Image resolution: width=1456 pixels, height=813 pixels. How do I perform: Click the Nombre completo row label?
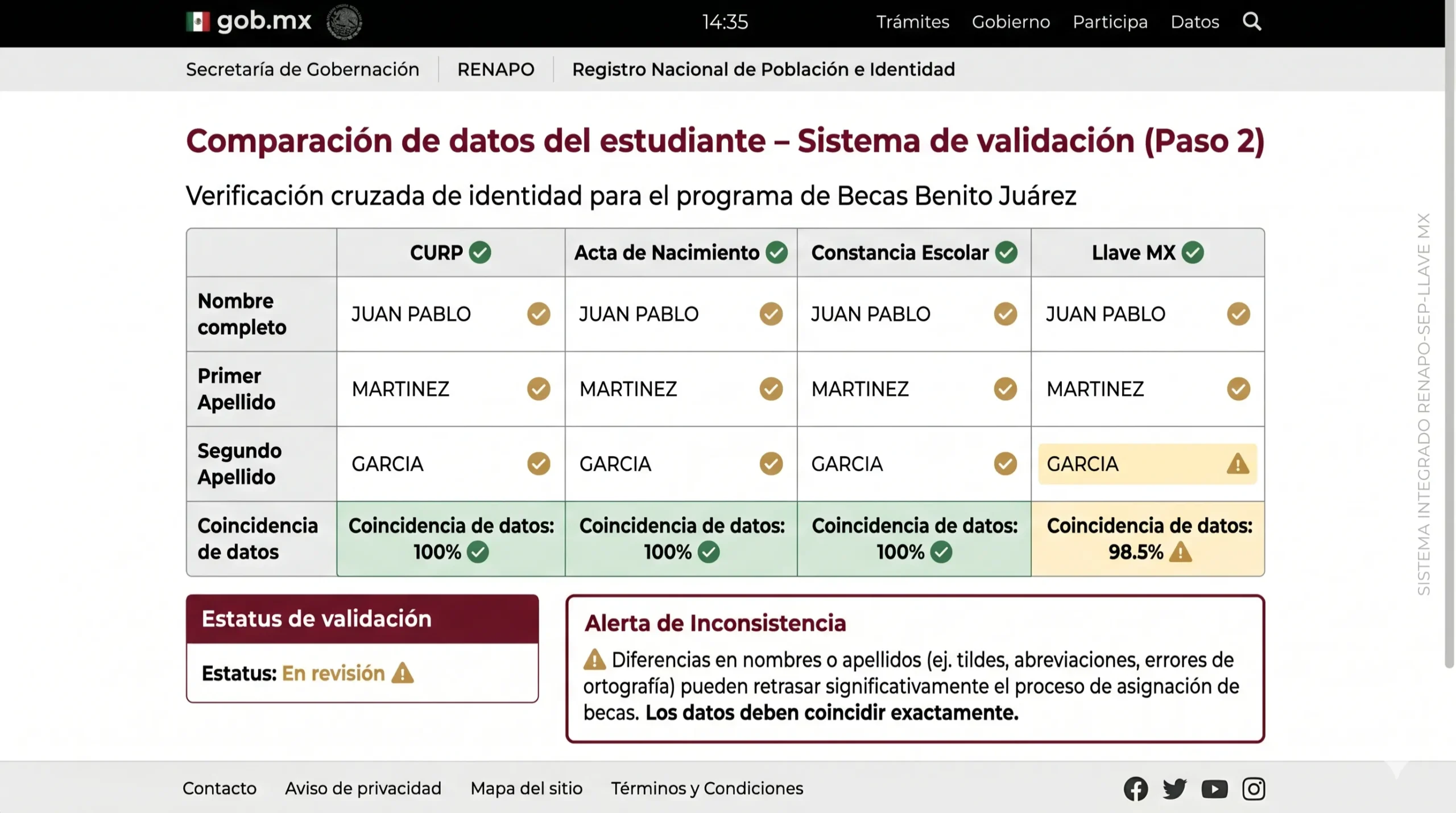(242, 313)
